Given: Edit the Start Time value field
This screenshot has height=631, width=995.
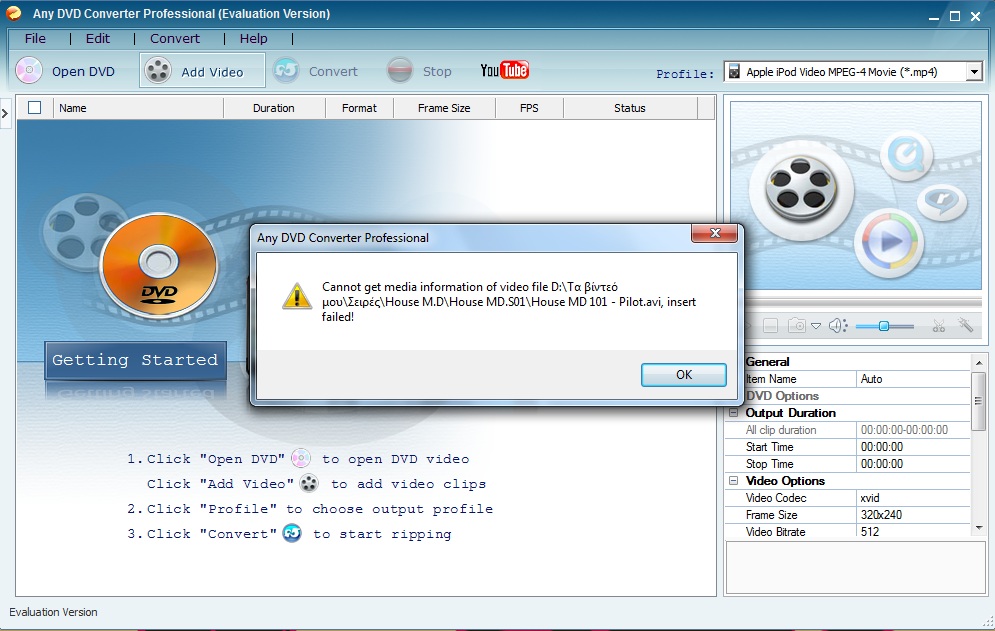Looking at the screenshot, I should pyautogui.click(x=913, y=447).
